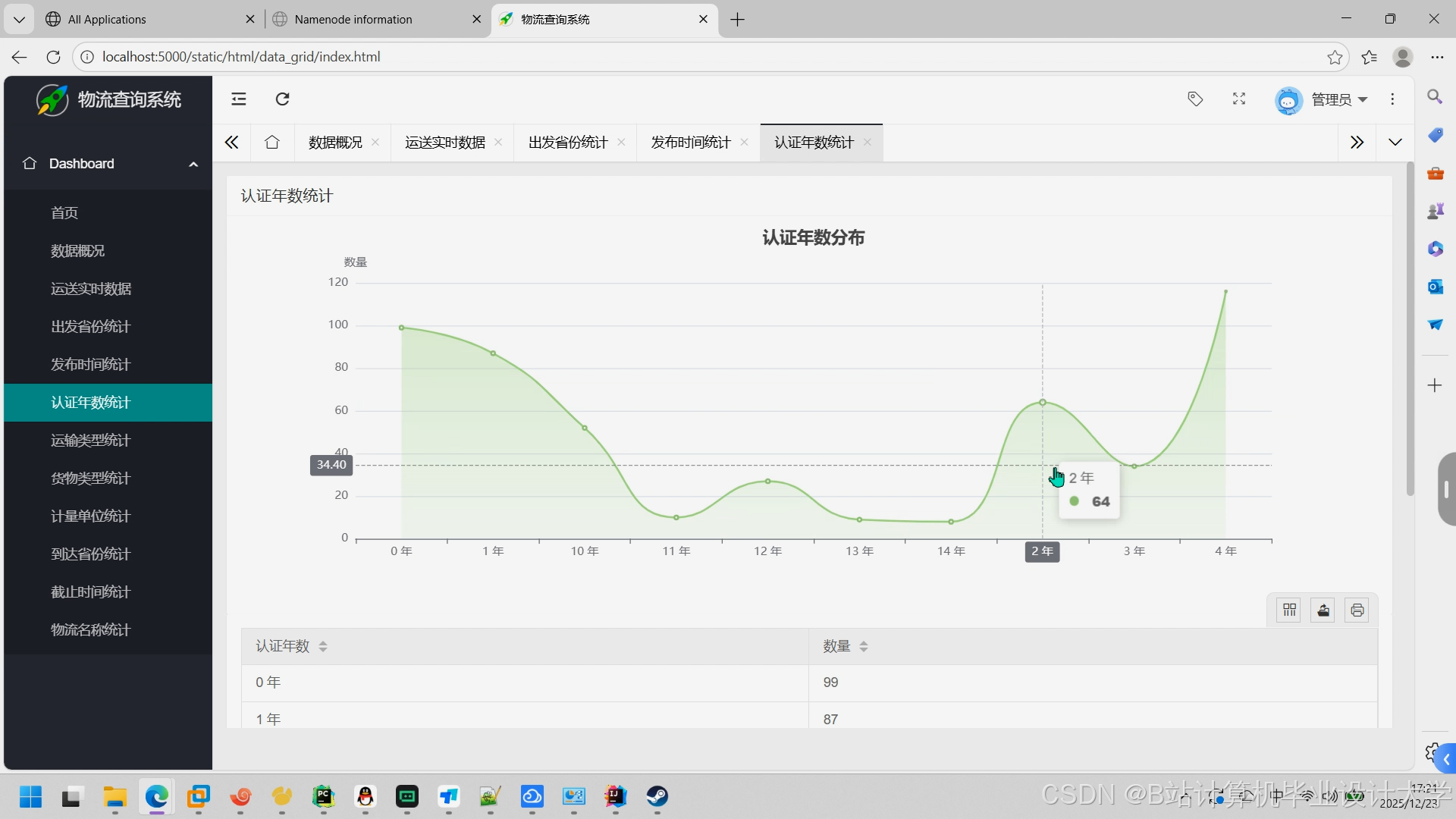Screen dimensions: 1456x819
Task: Sort the 数量 column
Action: (x=864, y=647)
